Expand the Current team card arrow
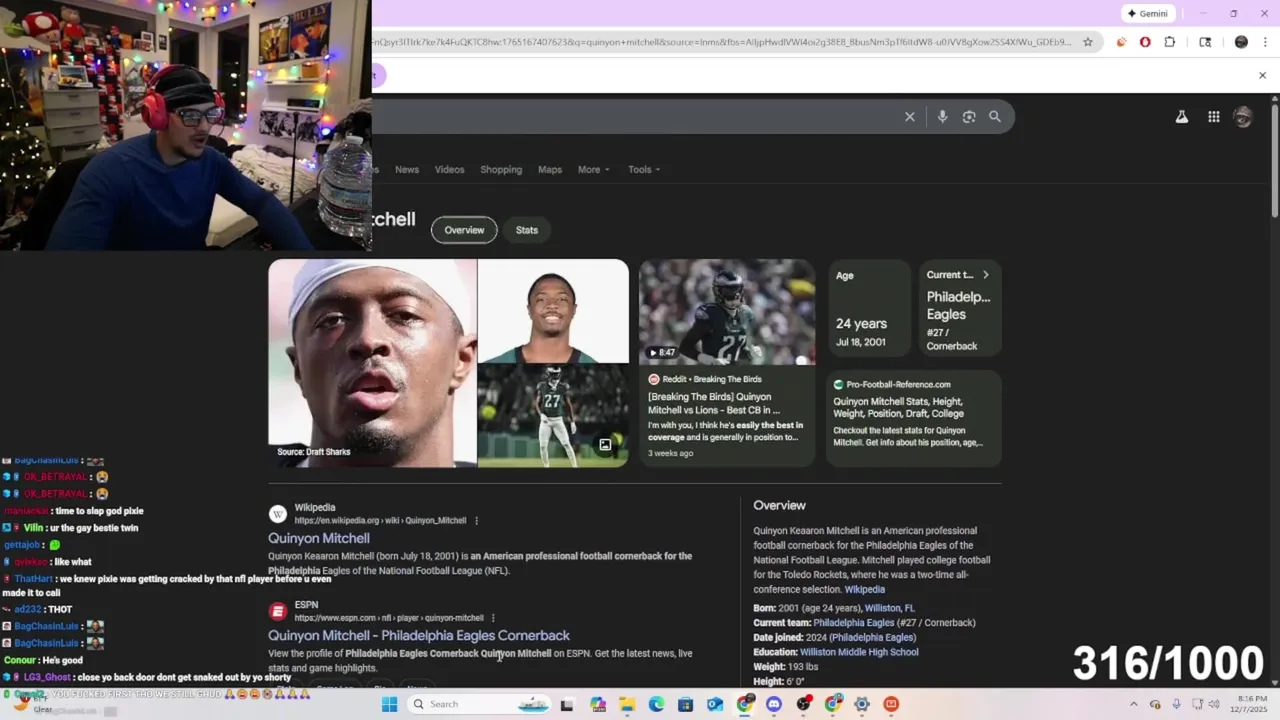Viewport: 1280px width, 720px height. (x=985, y=275)
